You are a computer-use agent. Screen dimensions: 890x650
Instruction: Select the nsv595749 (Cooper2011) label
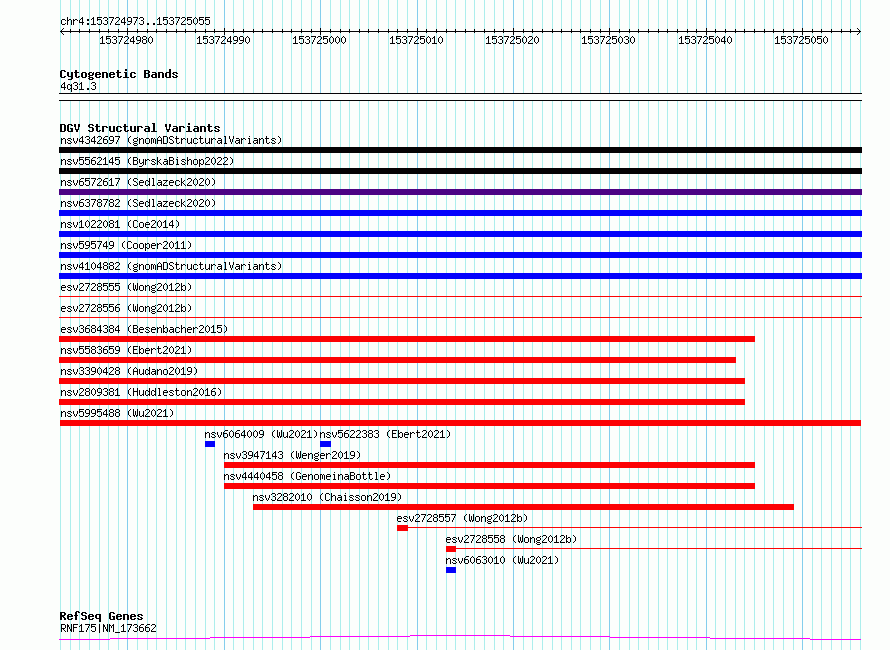click(126, 245)
